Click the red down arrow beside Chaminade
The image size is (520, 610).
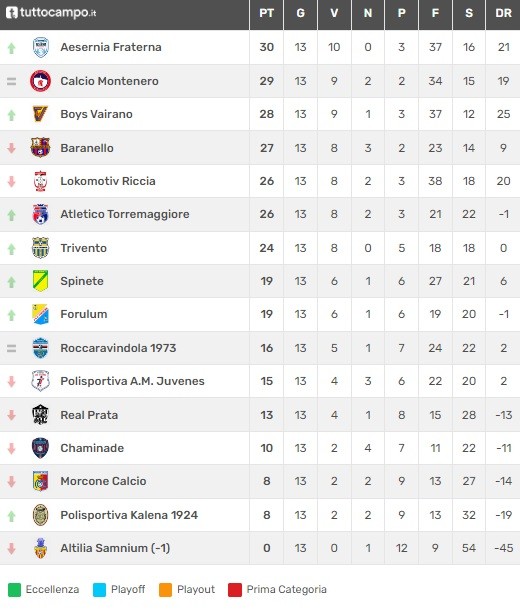point(12,449)
